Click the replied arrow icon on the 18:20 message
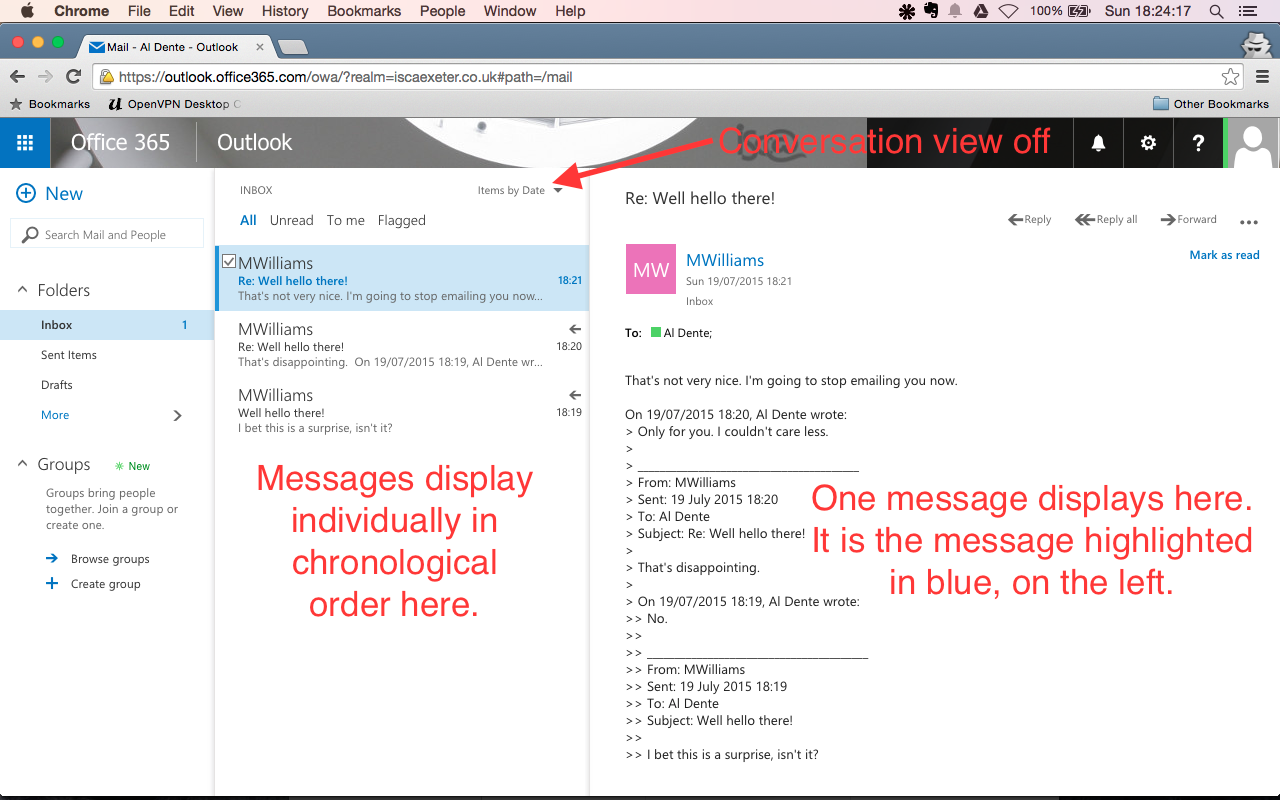Image resolution: width=1280 pixels, height=800 pixels. tap(575, 329)
